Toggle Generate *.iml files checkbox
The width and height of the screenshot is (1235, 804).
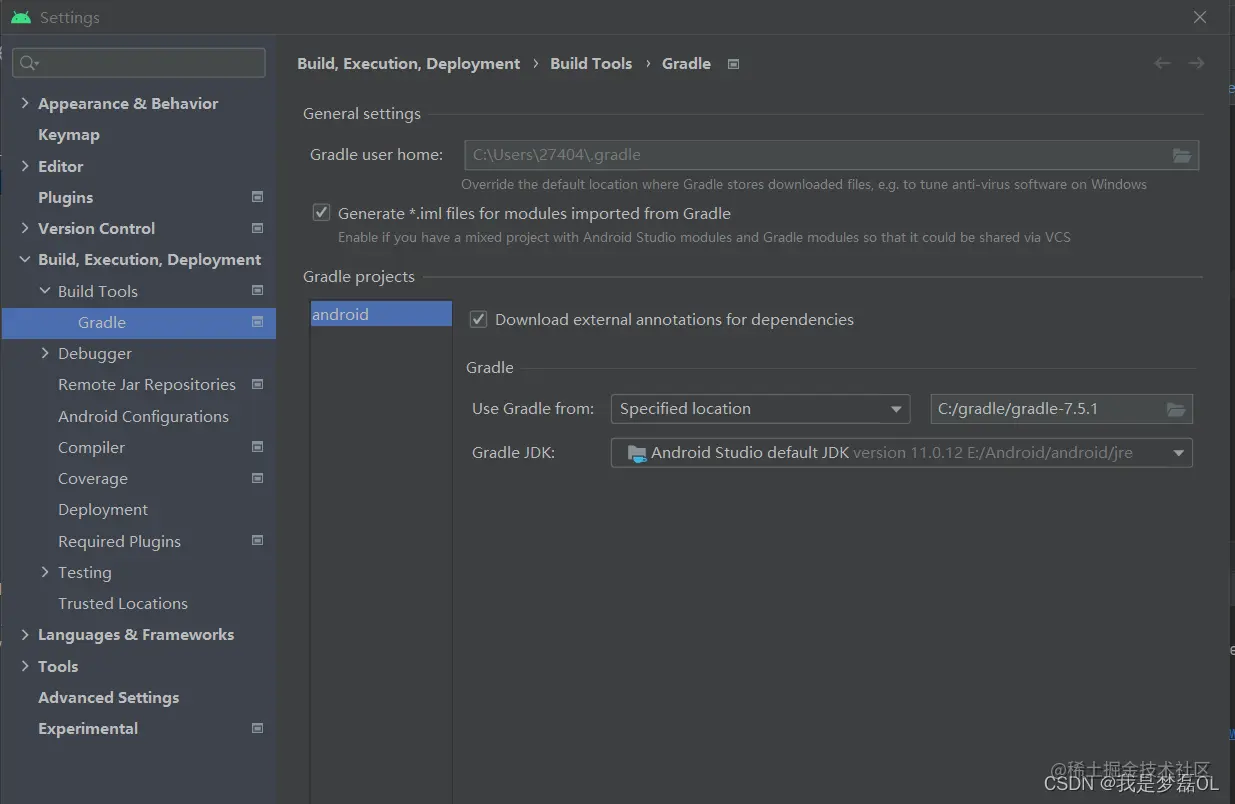(321, 213)
